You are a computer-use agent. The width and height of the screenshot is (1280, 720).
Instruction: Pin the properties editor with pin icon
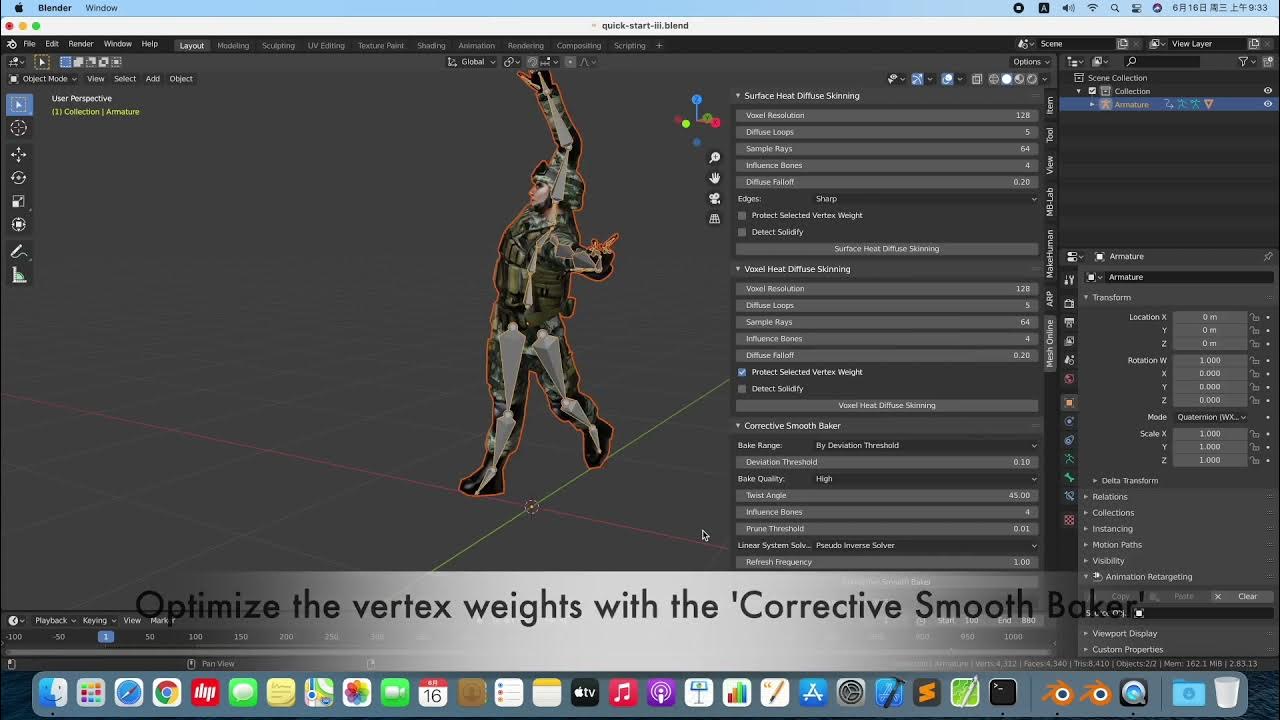(x=1268, y=257)
